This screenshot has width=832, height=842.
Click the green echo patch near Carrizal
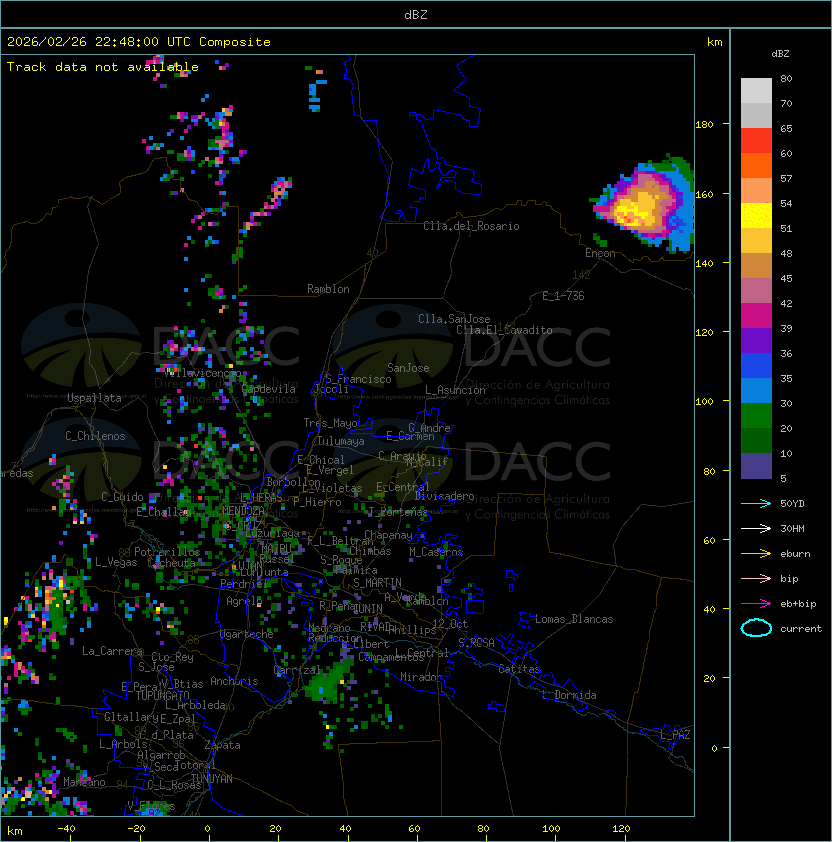(x=328, y=681)
